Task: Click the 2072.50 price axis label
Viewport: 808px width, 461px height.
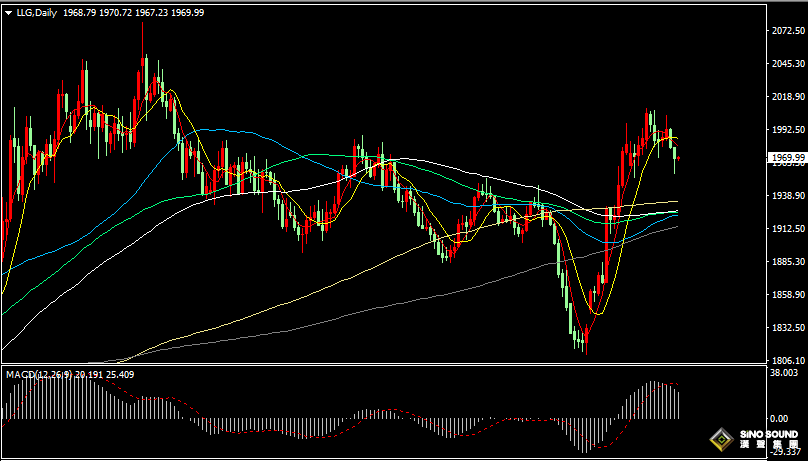Action: pos(788,31)
